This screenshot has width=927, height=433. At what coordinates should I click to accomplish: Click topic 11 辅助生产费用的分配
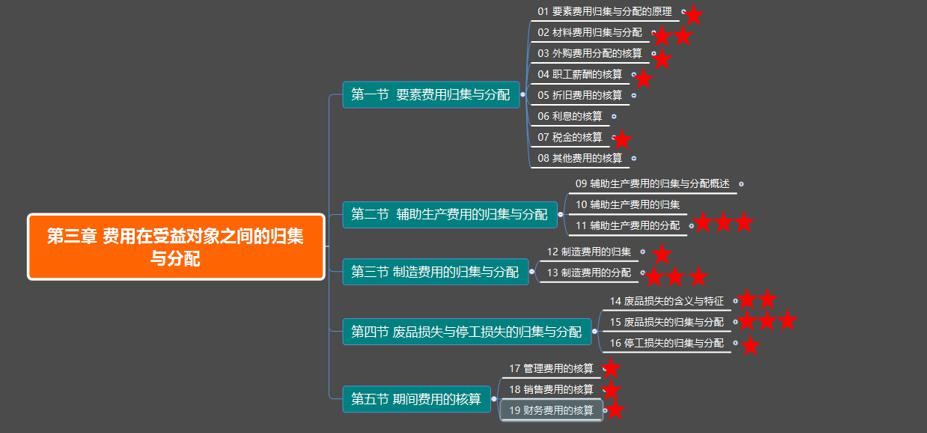pyautogui.click(x=627, y=225)
